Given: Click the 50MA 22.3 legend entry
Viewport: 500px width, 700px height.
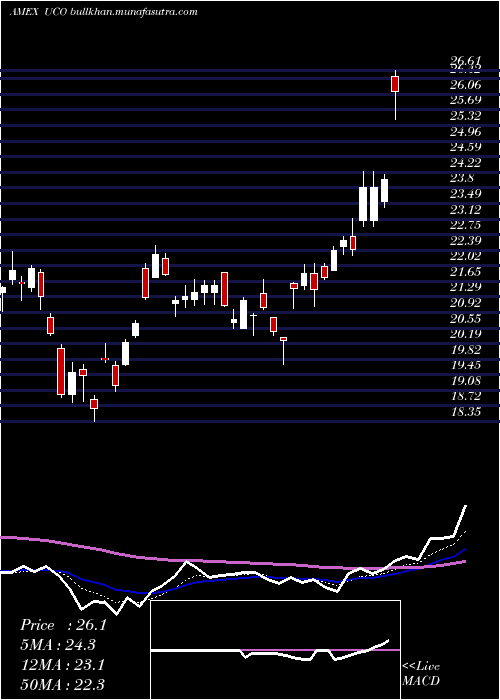Looking at the screenshot, I should [62, 684].
